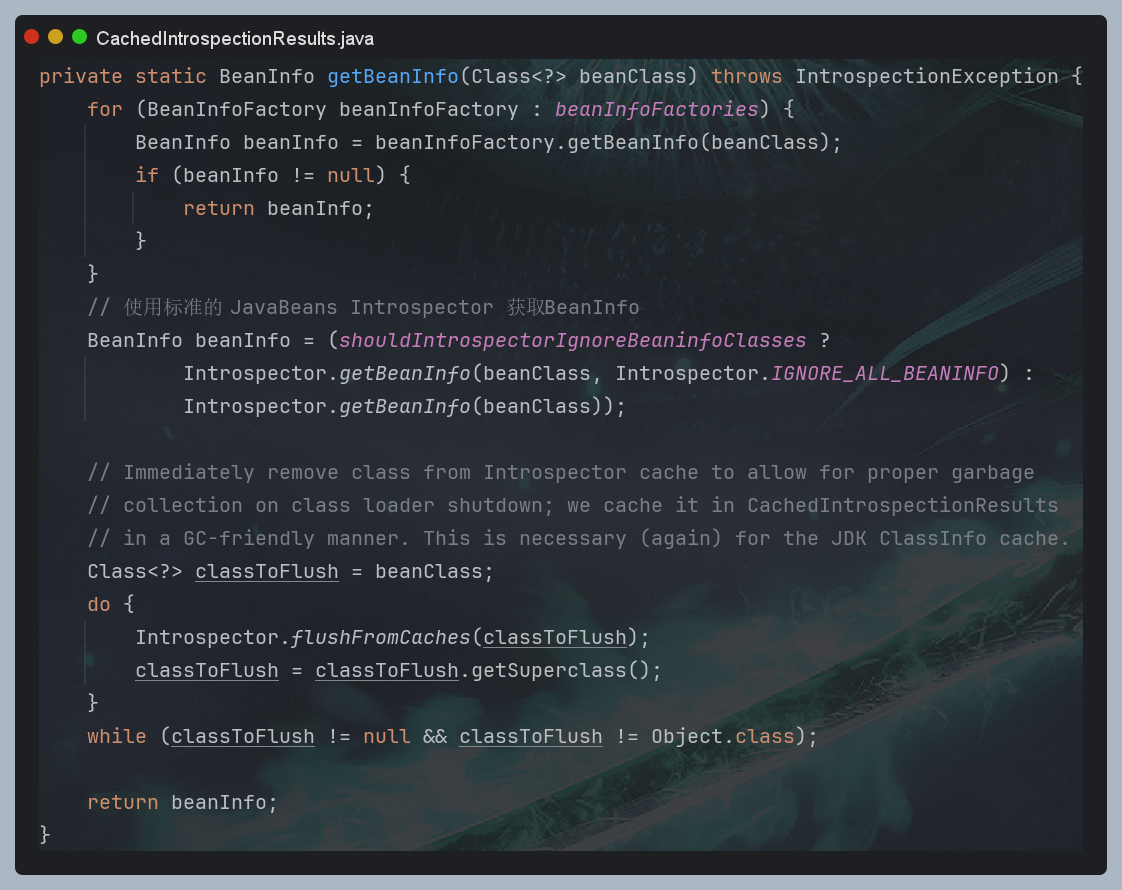
Task: Click the CachedIntrospectionResults.java title
Action: [x=235, y=38]
